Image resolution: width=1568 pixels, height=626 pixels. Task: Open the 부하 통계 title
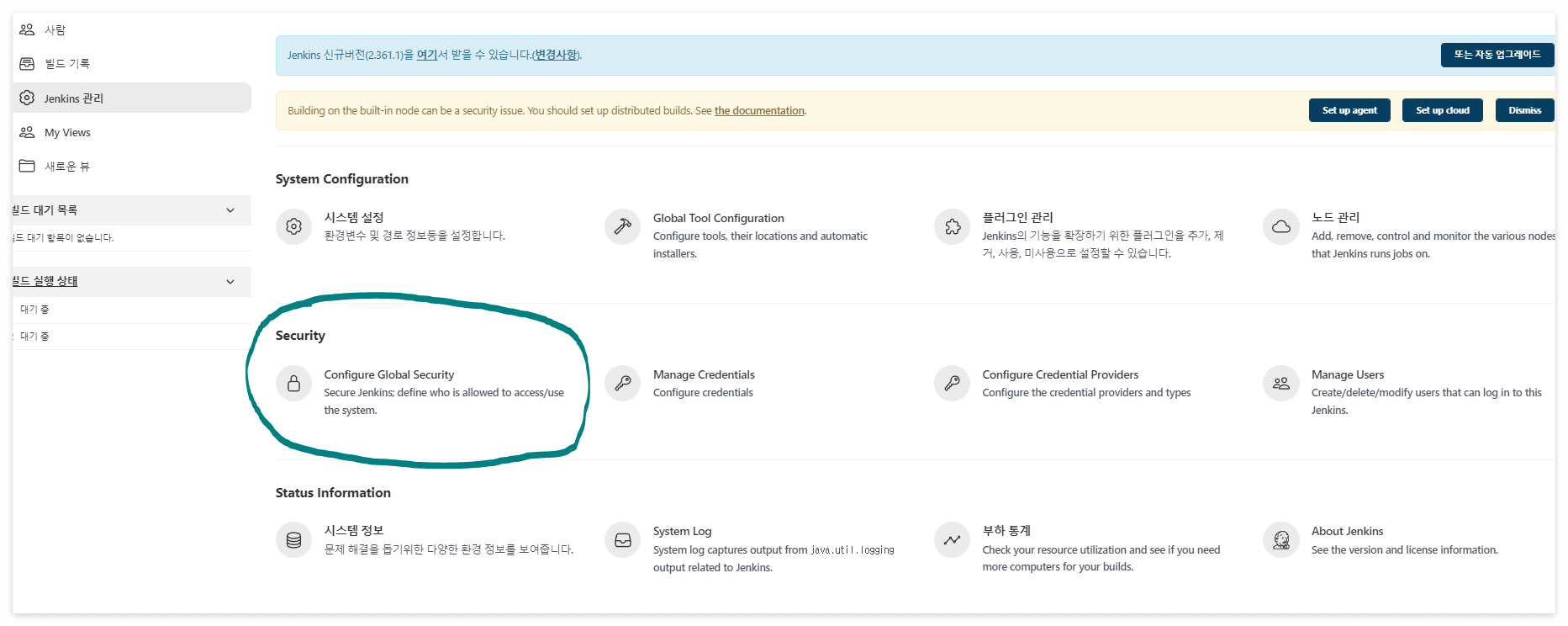click(x=1006, y=530)
